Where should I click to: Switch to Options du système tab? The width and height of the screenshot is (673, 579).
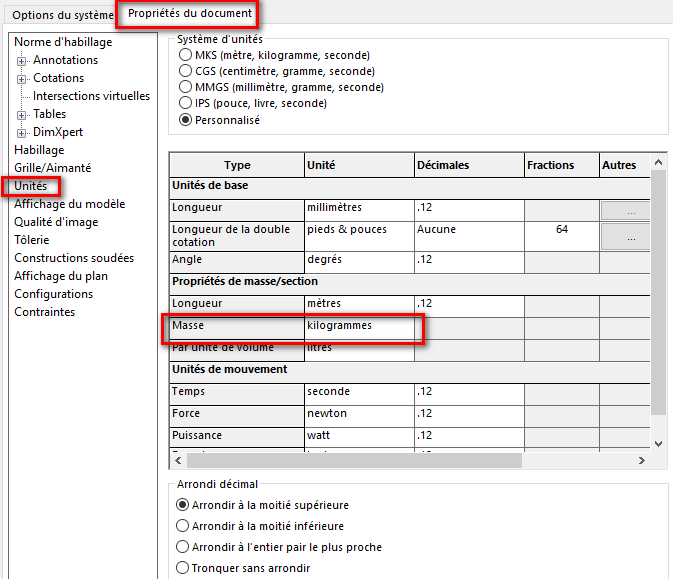click(57, 15)
